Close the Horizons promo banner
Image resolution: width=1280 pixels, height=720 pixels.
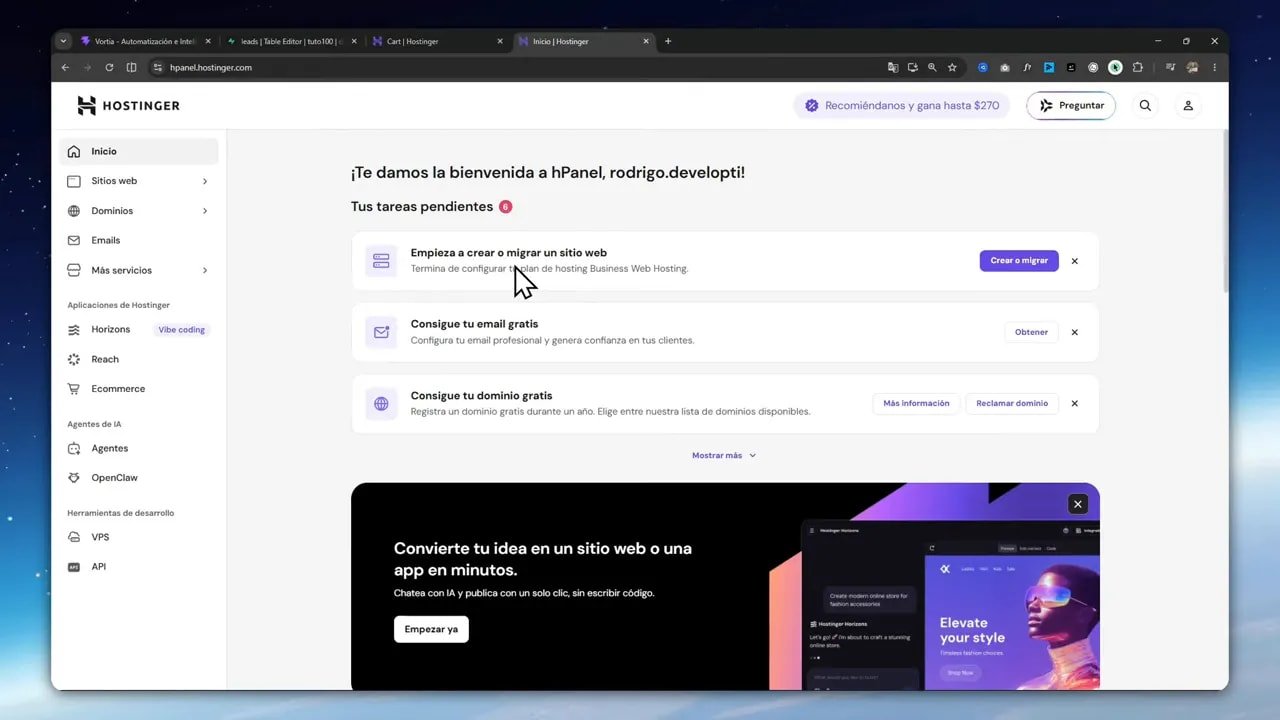(1077, 504)
